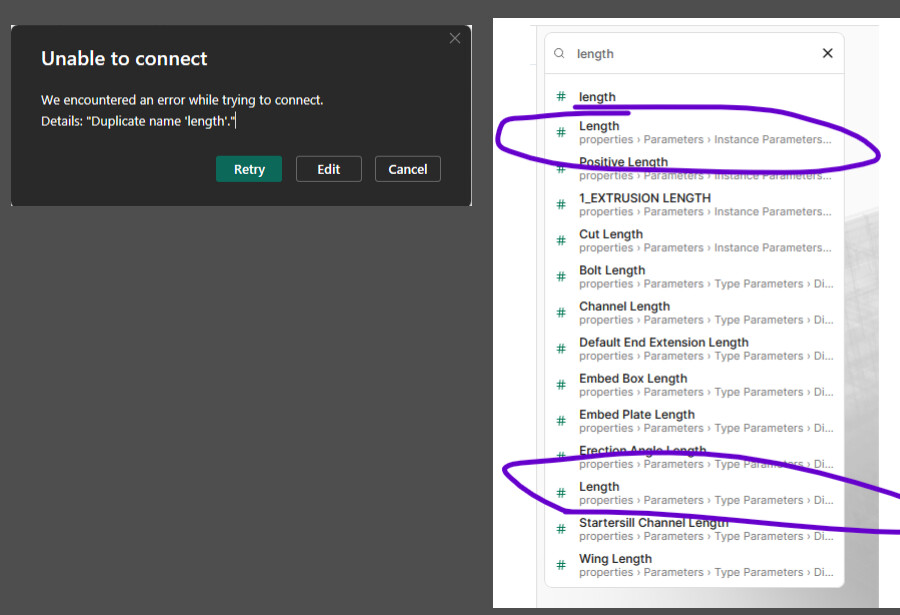Select the Channel Length type parameter

700,312
